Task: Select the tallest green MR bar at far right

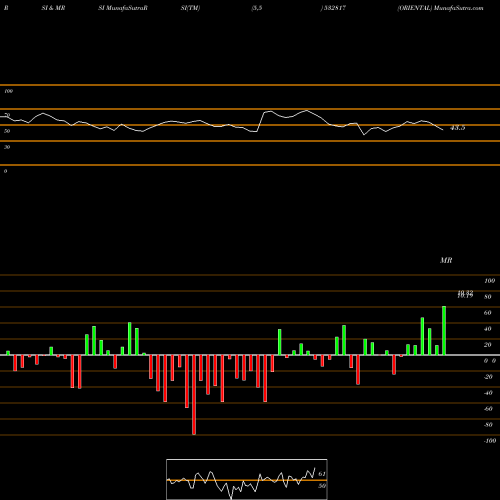Action: 444,330
